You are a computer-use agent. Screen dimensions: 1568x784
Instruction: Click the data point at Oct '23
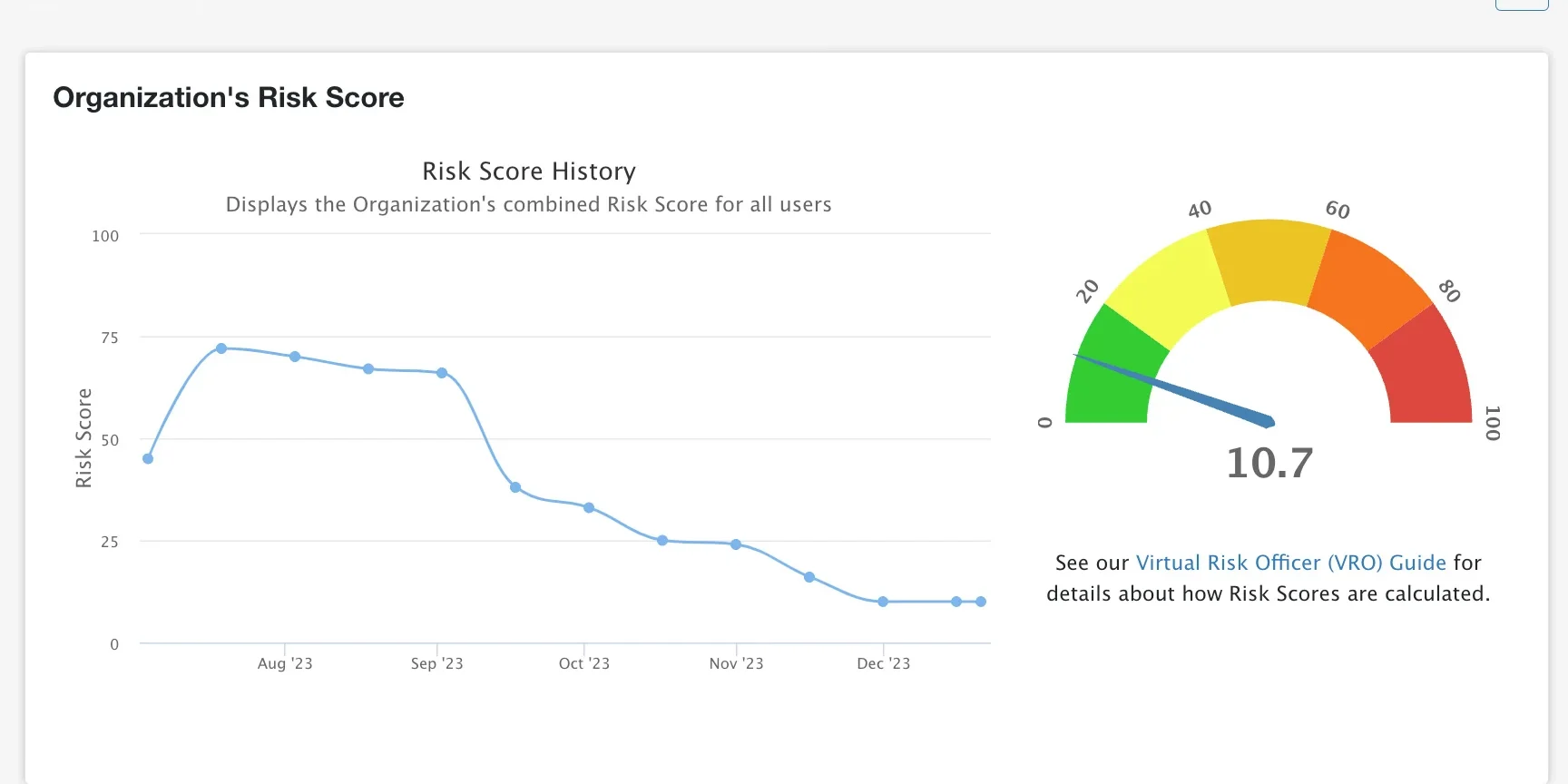click(589, 508)
